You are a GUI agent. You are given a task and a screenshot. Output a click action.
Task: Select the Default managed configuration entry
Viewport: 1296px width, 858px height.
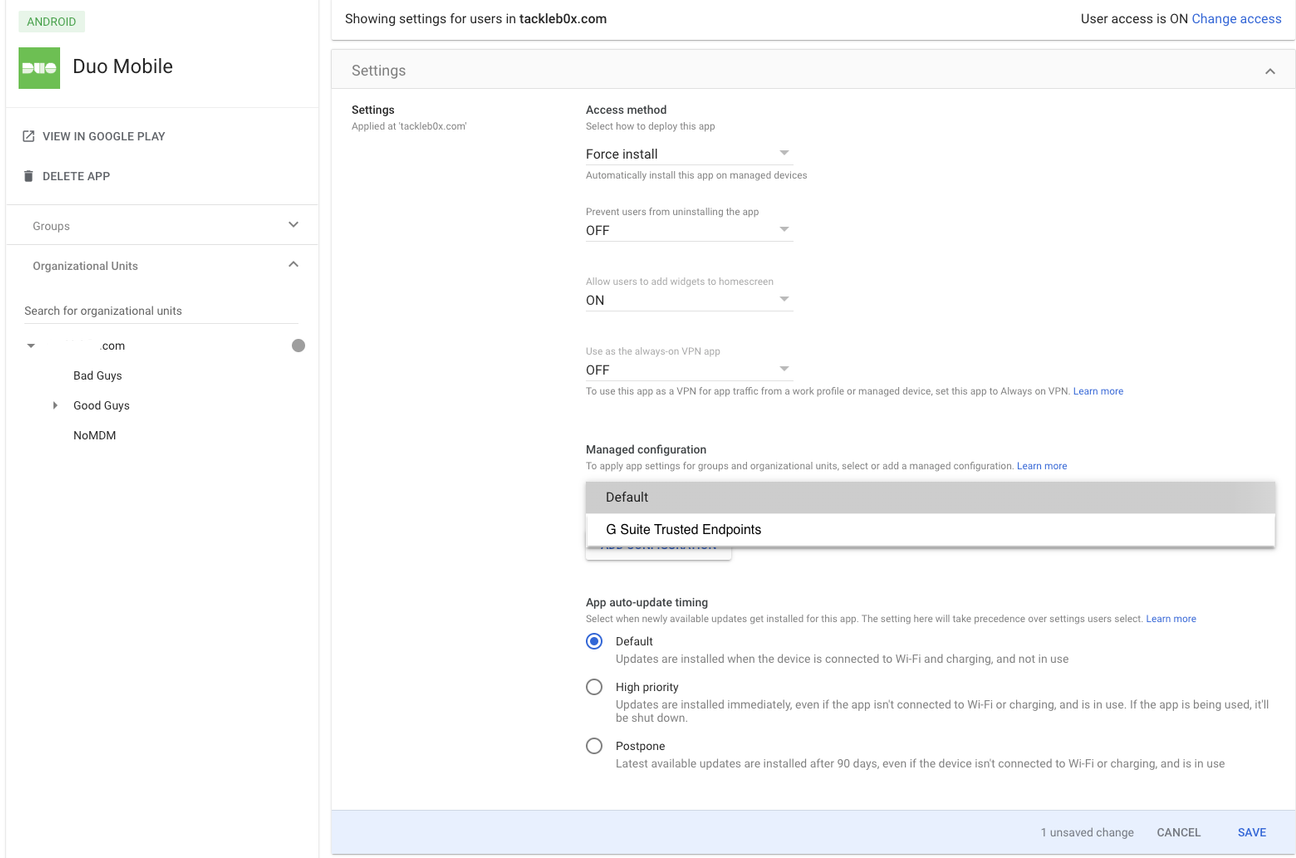pyautogui.click(x=626, y=497)
